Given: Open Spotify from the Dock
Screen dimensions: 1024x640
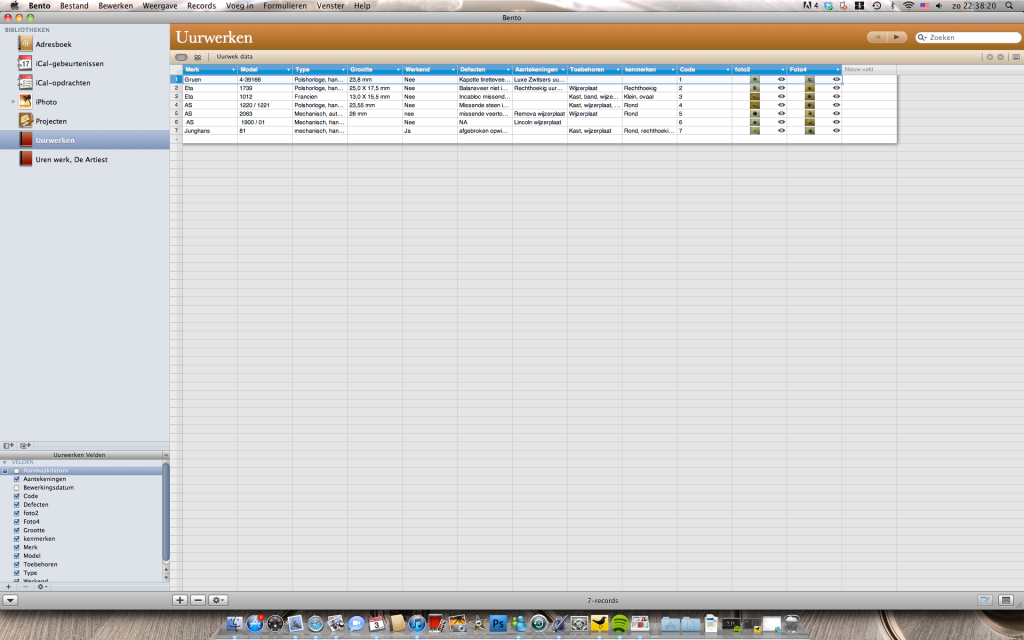Looking at the screenshot, I should (x=619, y=624).
